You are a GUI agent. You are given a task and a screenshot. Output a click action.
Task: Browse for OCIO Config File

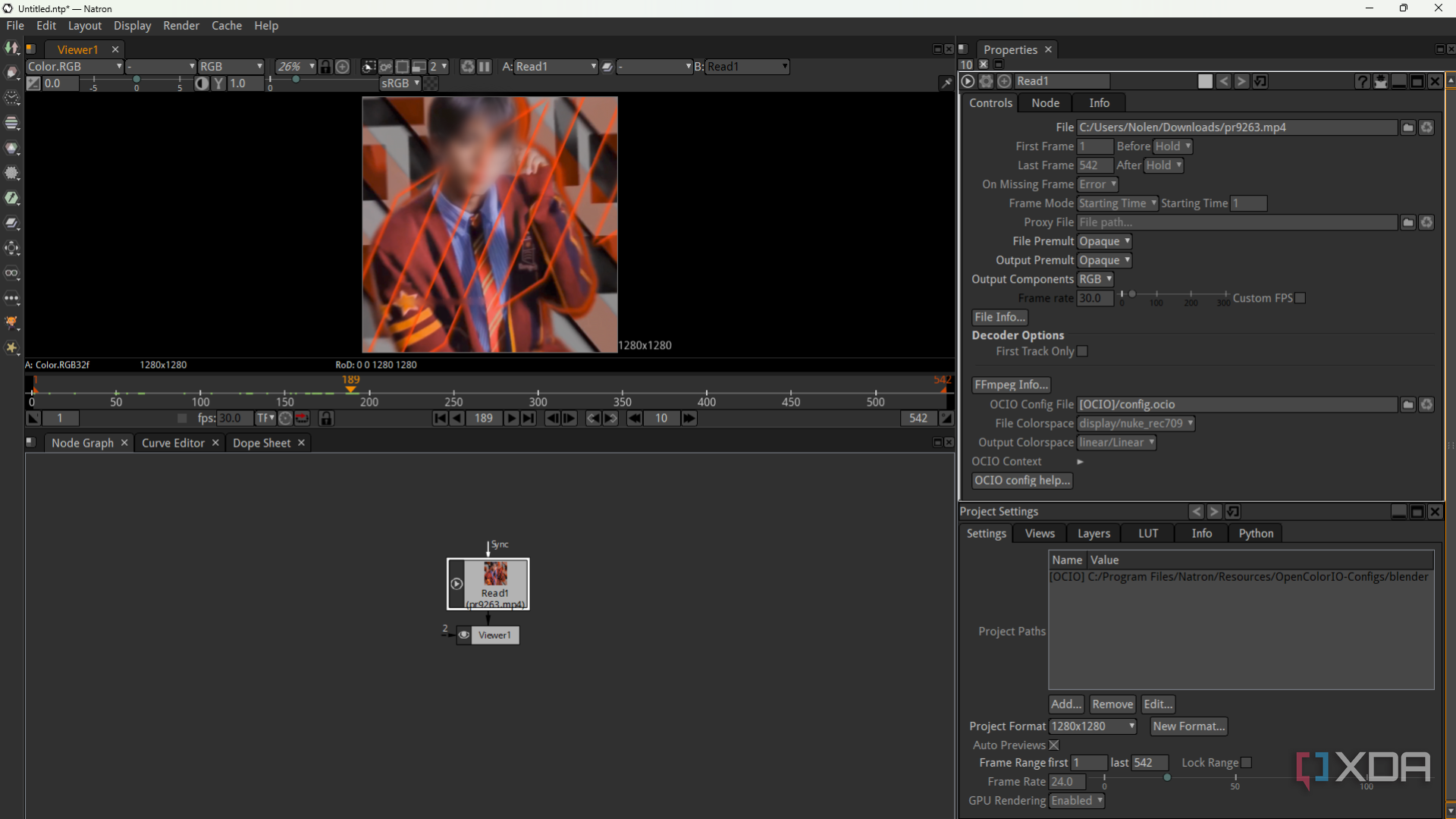click(x=1408, y=405)
